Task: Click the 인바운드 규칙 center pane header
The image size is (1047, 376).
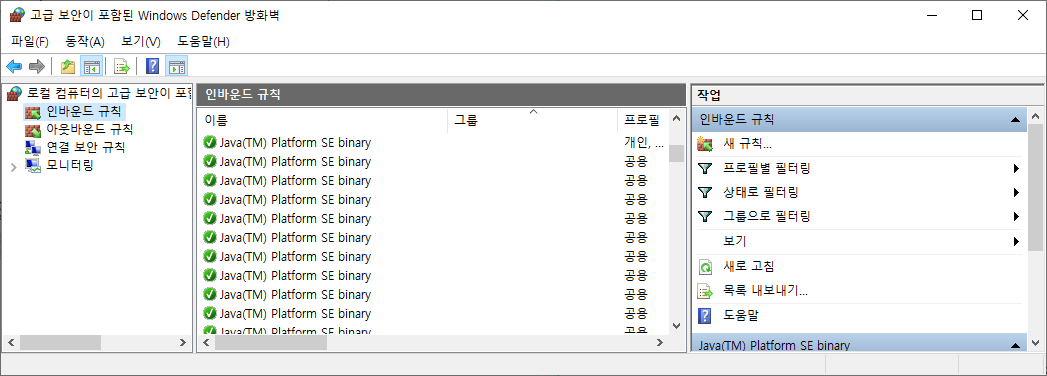Action: (441, 95)
